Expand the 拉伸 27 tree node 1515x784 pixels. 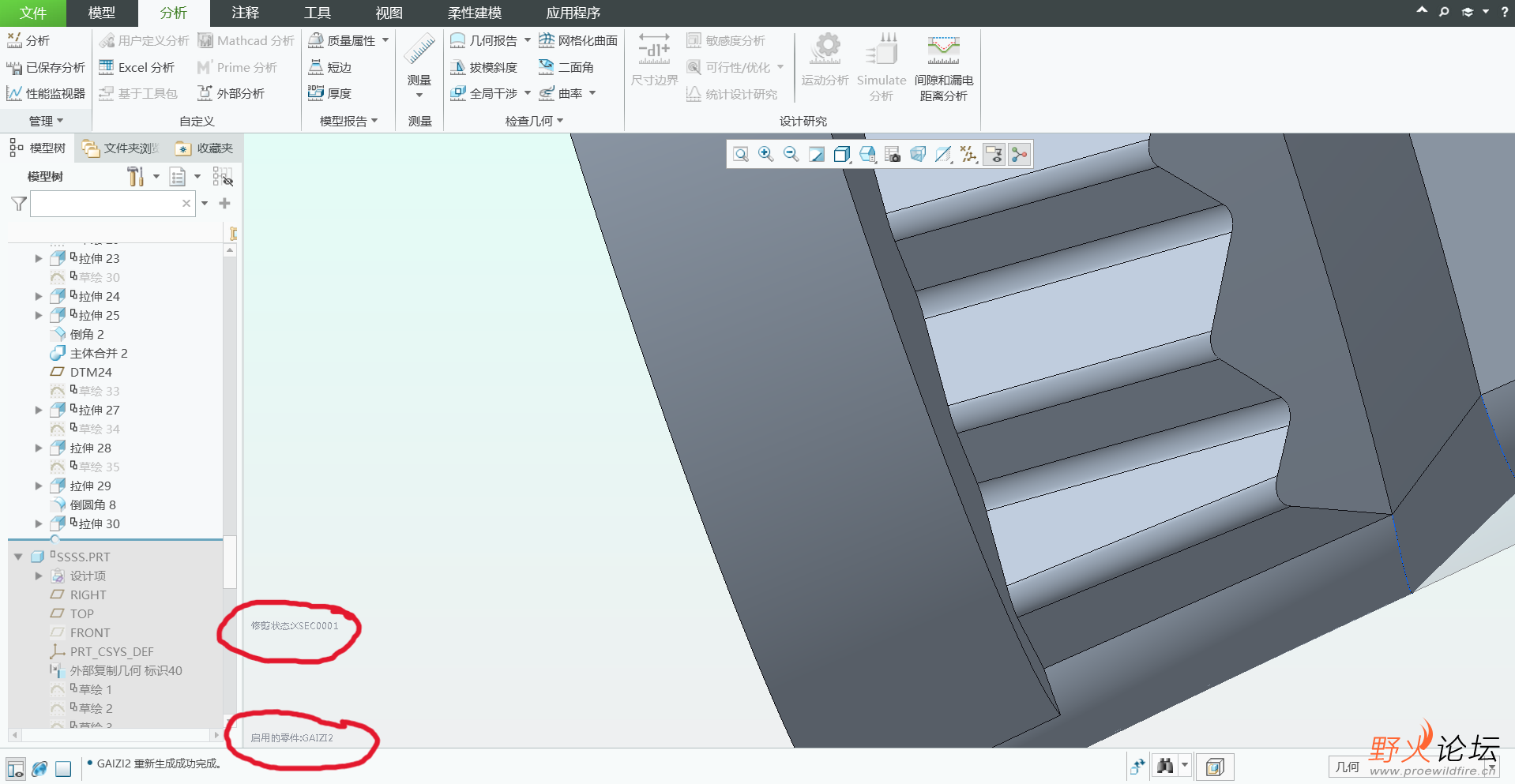38,410
